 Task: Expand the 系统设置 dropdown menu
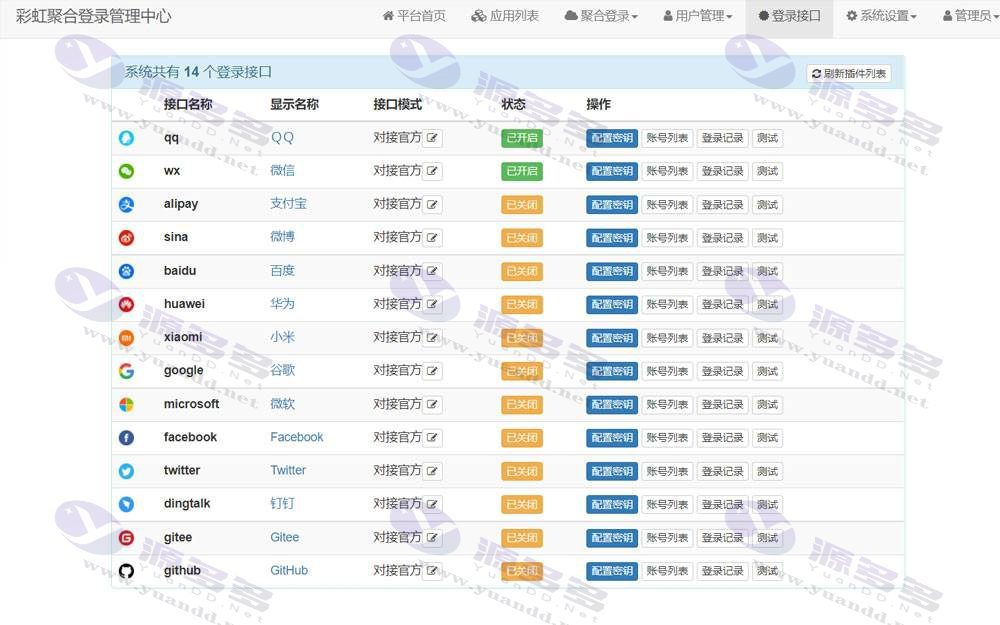point(881,16)
